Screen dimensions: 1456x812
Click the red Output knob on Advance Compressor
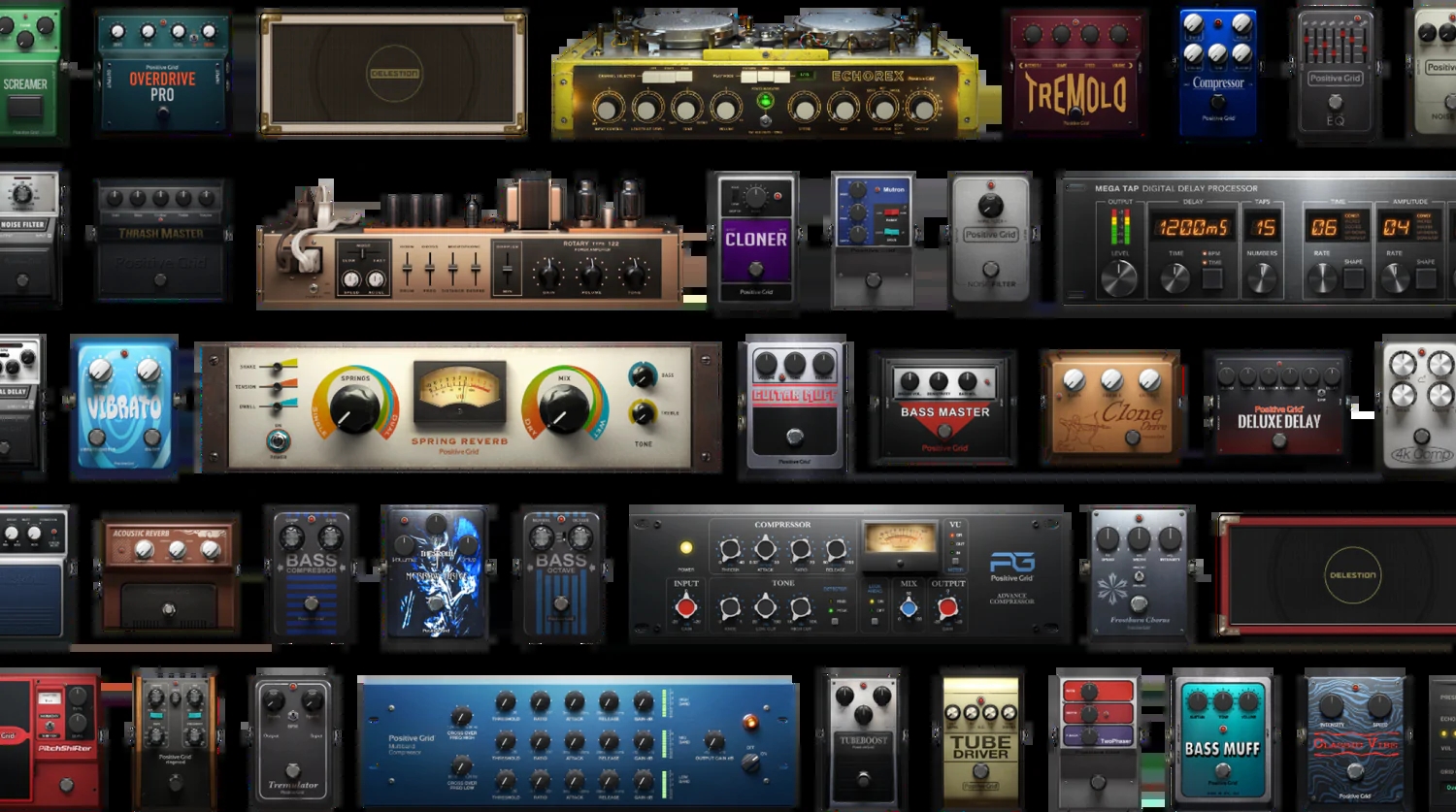[x=947, y=607]
